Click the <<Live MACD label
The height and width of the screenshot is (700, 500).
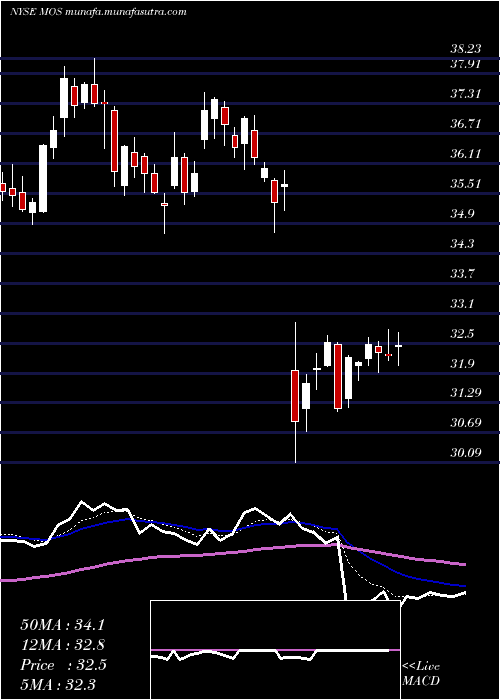tap(421, 674)
